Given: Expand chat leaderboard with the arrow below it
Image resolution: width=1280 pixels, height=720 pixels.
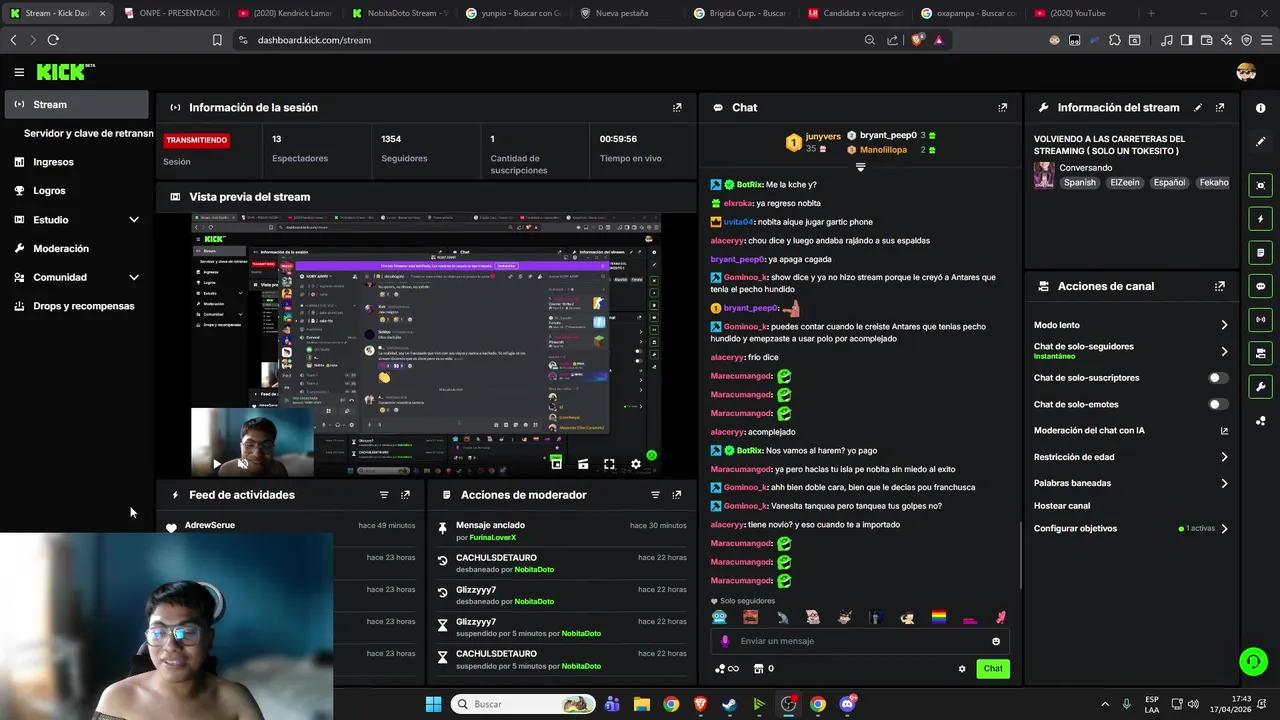Looking at the screenshot, I should click(860, 167).
